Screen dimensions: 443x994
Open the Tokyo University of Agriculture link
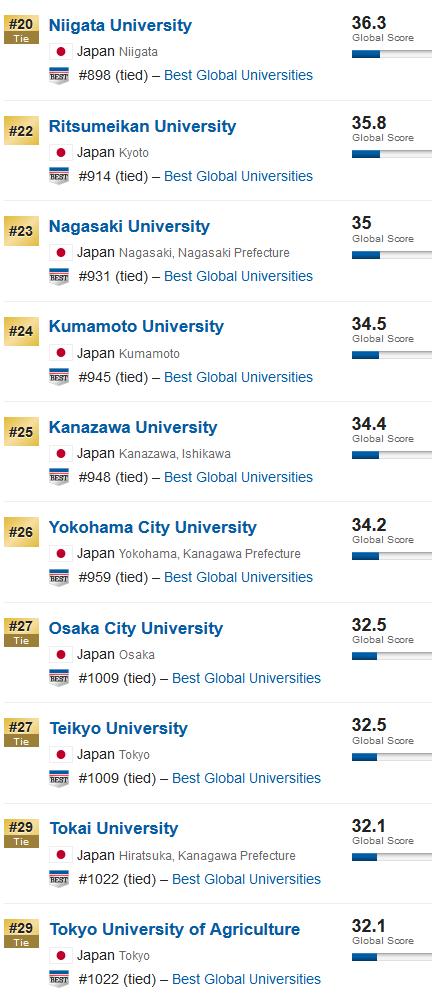point(175,929)
